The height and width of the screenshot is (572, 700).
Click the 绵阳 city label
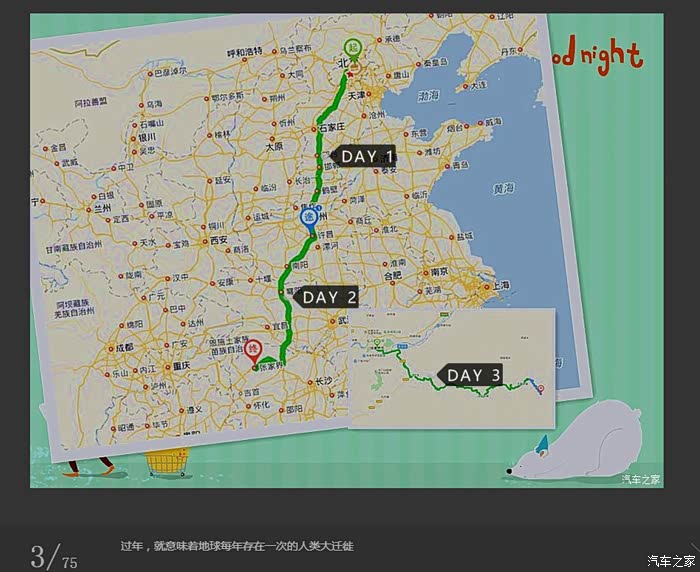(134, 324)
